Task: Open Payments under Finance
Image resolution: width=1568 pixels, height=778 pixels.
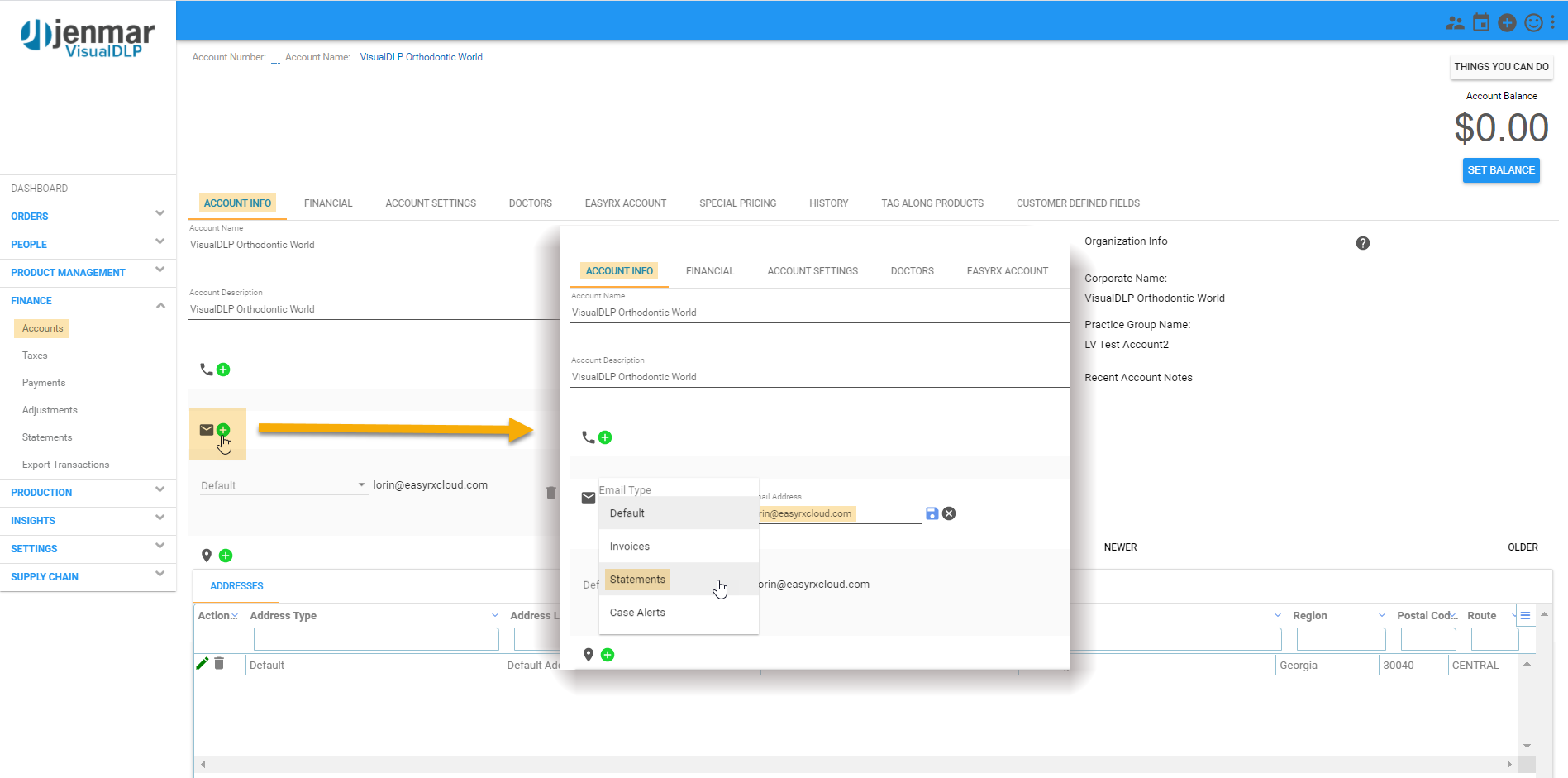Action: pyautogui.click(x=44, y=383)
